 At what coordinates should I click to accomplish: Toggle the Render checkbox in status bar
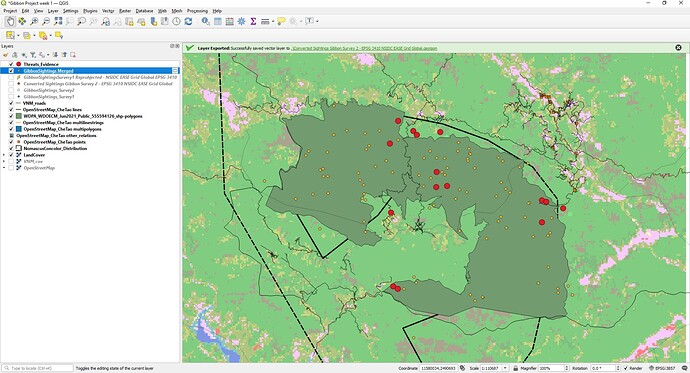(626, 368)
